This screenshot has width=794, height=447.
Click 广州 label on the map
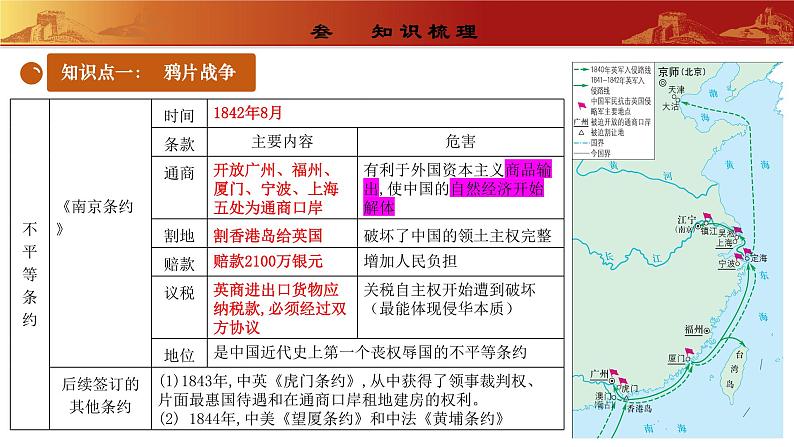click(x=599, y=374)
